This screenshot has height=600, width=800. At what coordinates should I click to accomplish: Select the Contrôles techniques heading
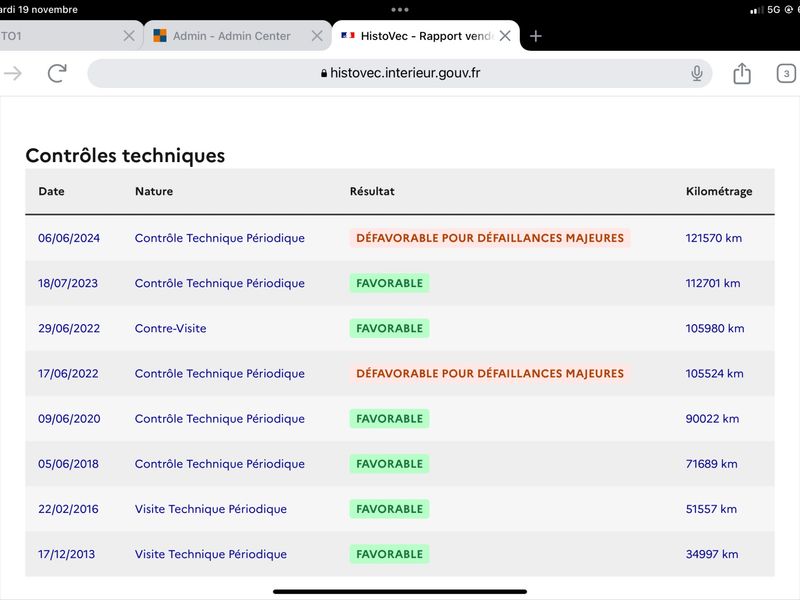pyautogui.click(x=125, y=156)
